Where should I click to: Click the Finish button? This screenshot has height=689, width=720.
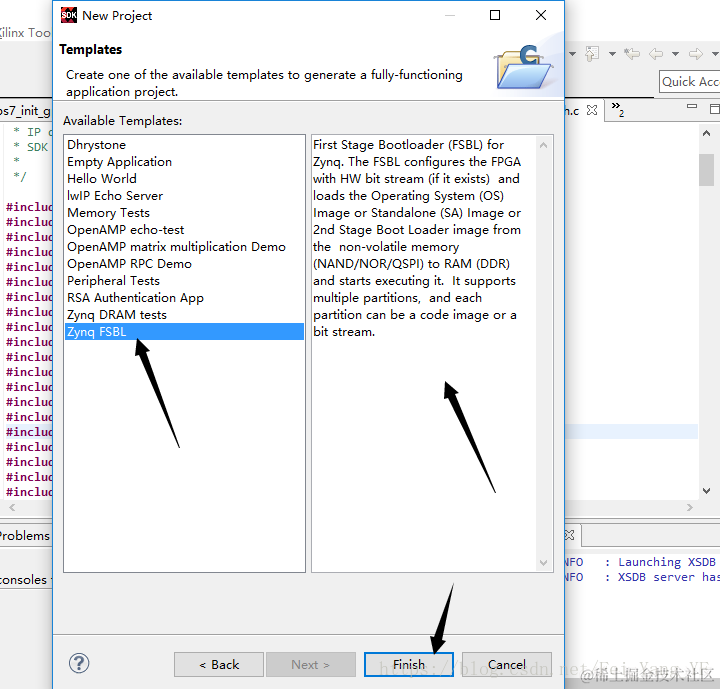[x=409, y=664]
